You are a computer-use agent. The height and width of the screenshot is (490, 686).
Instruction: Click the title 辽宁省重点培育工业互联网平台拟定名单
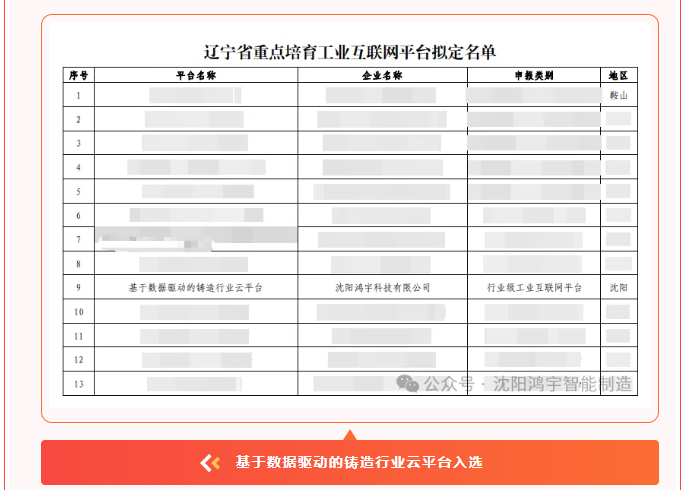[x=349, y=52]
